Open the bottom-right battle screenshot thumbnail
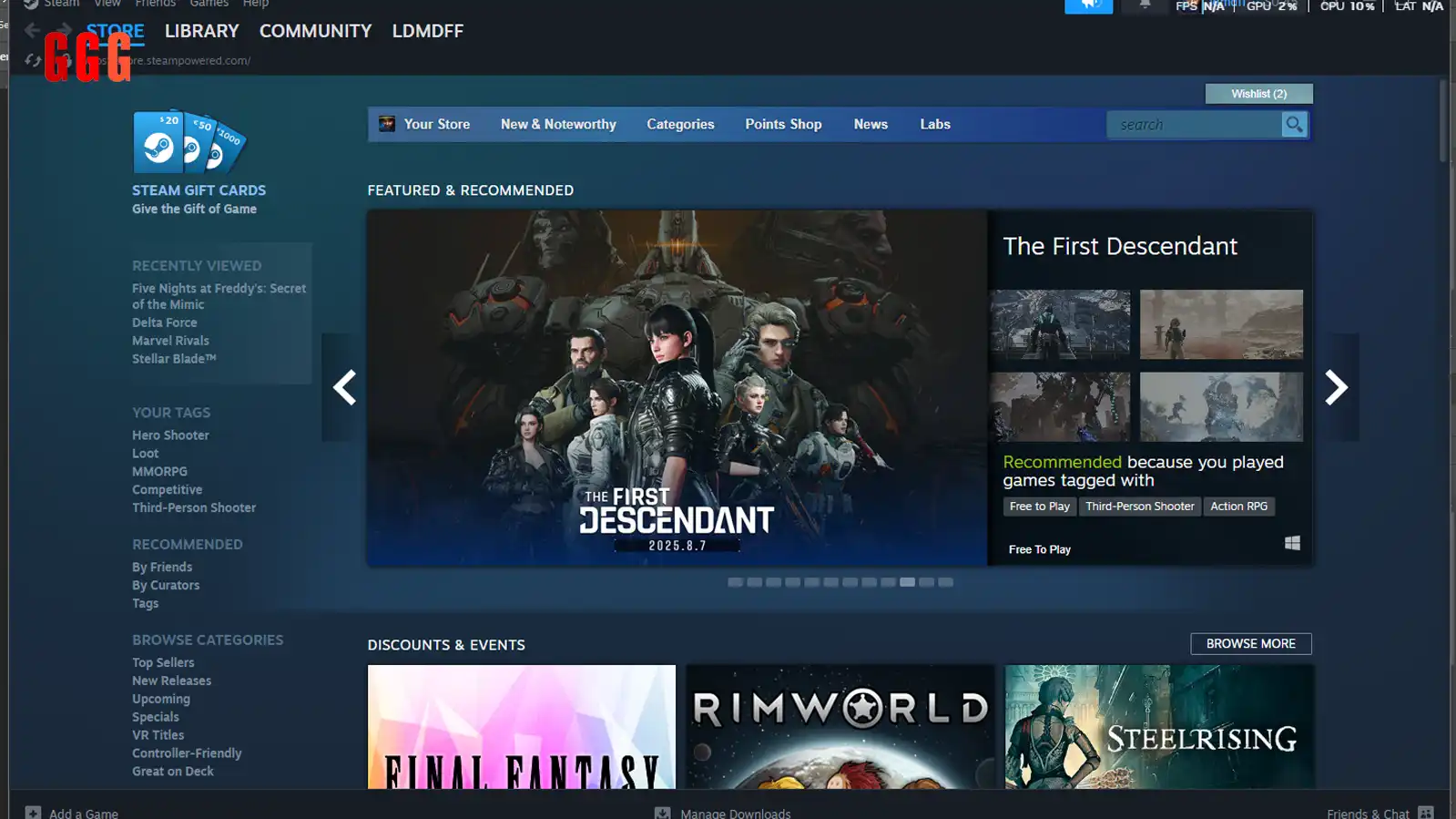This screenshot has width=1456, height=819. pyautogui.click(x=1221, y=406)
